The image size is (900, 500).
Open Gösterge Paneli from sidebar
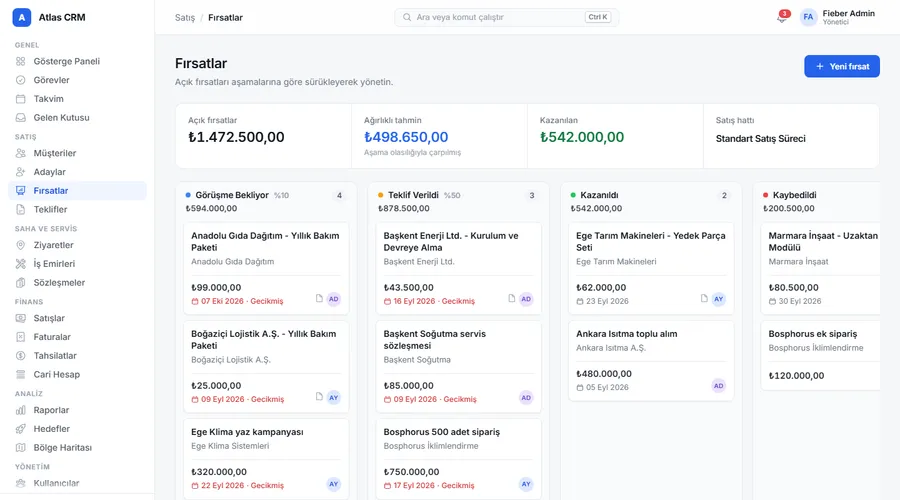77,61
